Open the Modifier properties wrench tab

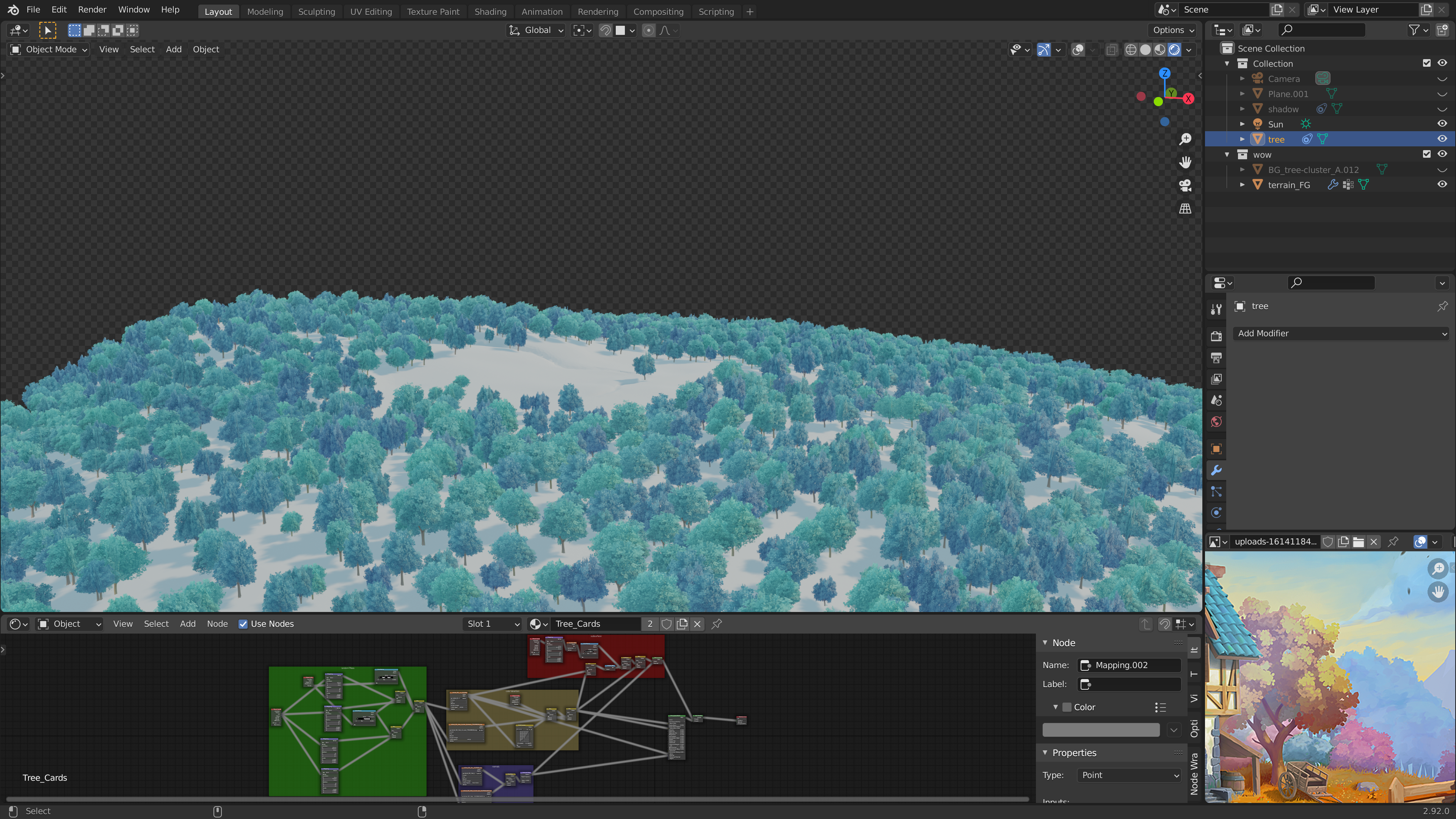(1216, 470)
